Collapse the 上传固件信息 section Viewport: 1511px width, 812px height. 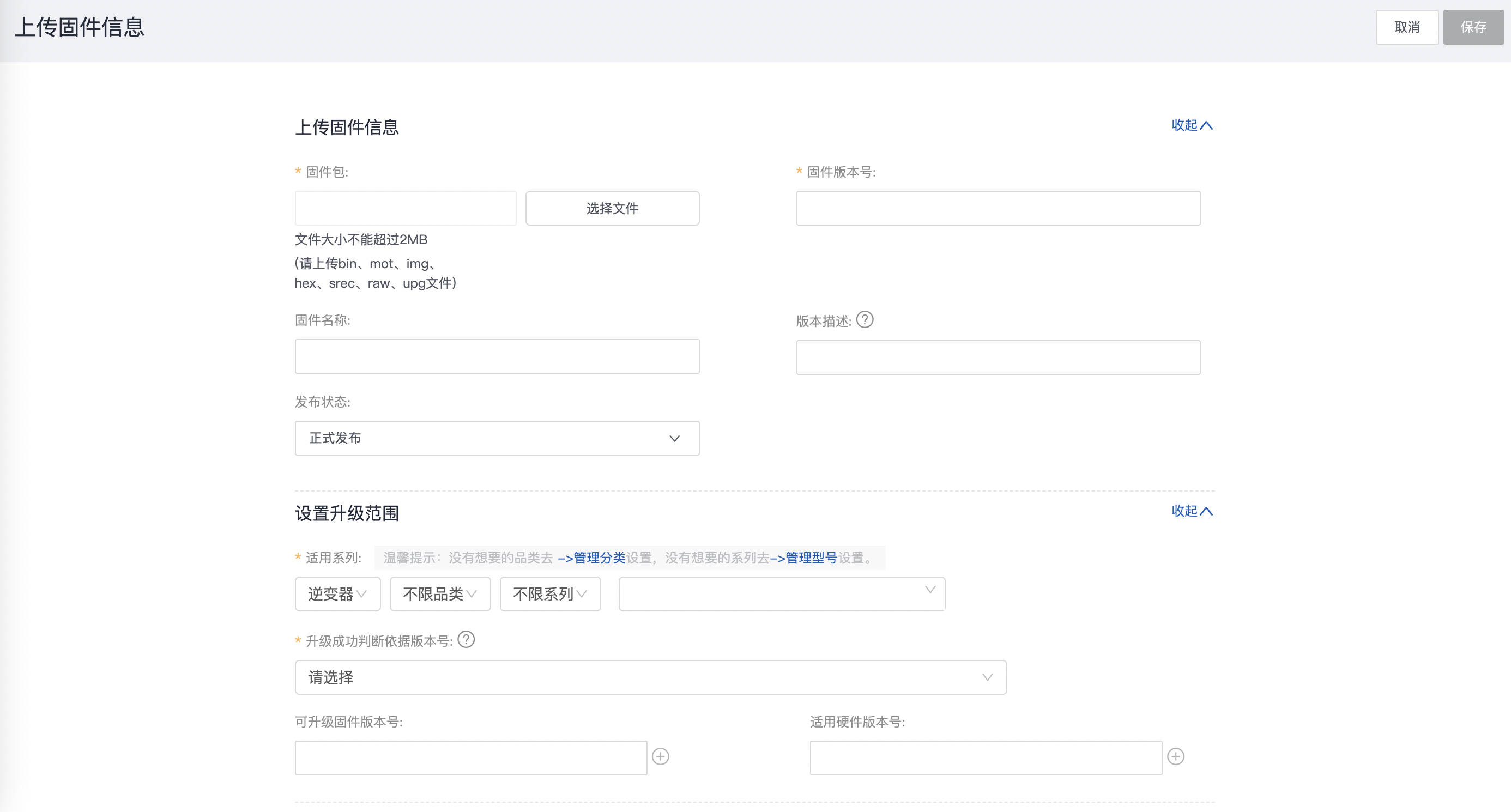click(x=1192, y=125)
